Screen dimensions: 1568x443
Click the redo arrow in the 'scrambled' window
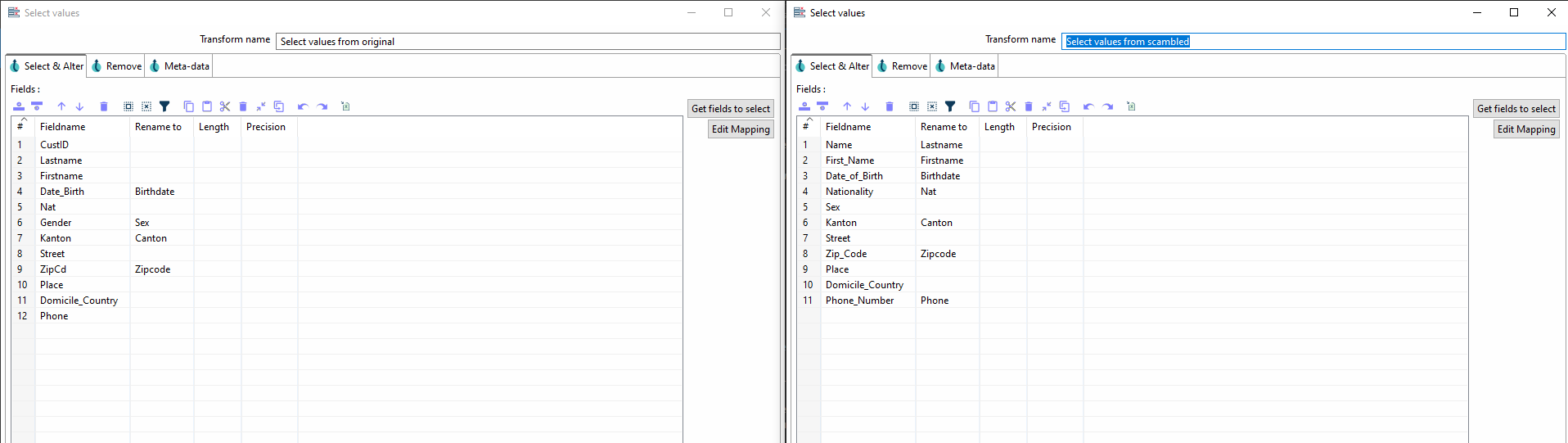[1108, 106]
